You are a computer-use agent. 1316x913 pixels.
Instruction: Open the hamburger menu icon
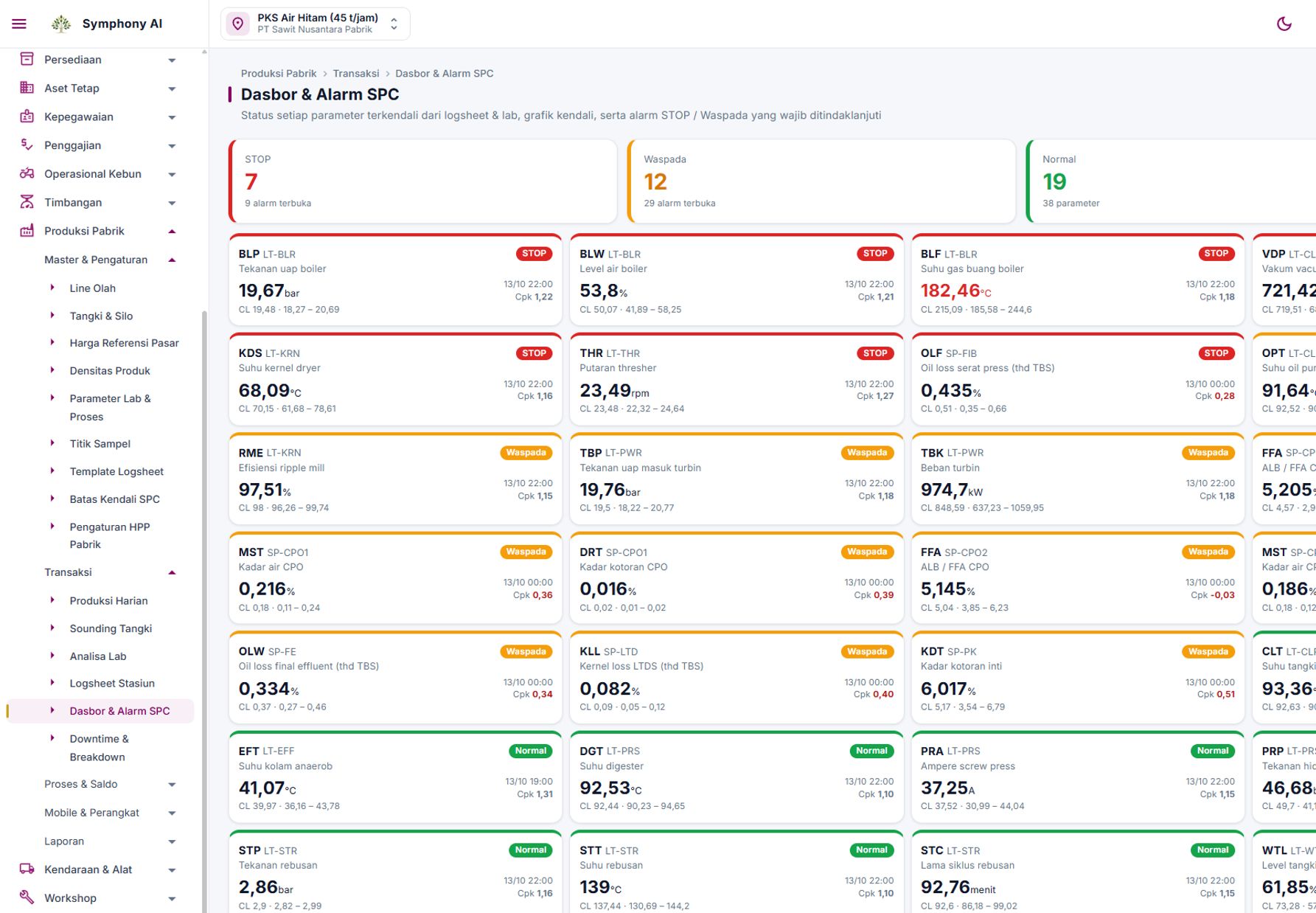click(x=19, y=24)
